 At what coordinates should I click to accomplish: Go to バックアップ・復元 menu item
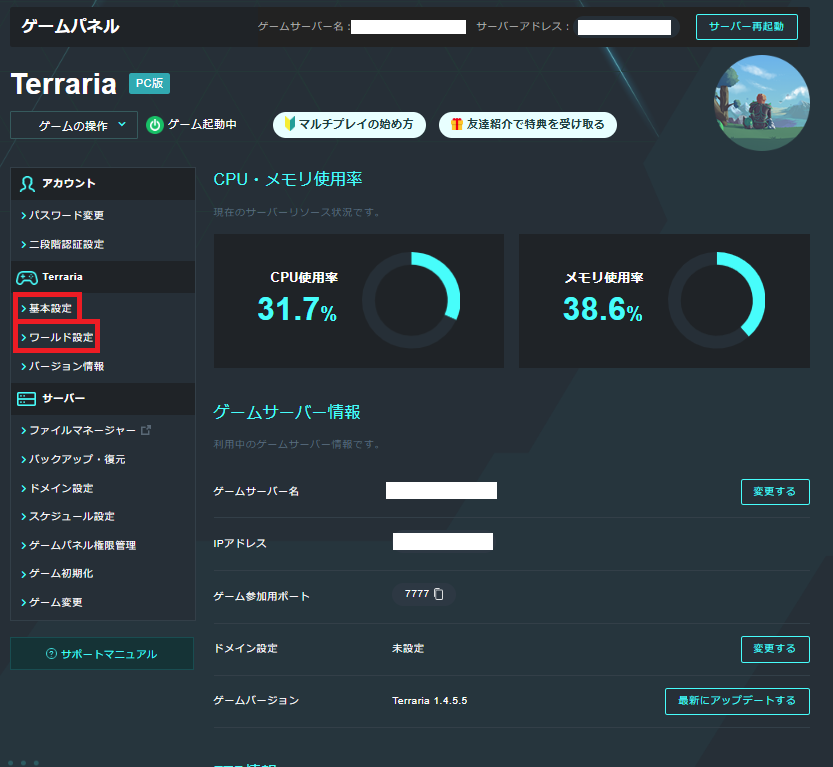point(76,459)
